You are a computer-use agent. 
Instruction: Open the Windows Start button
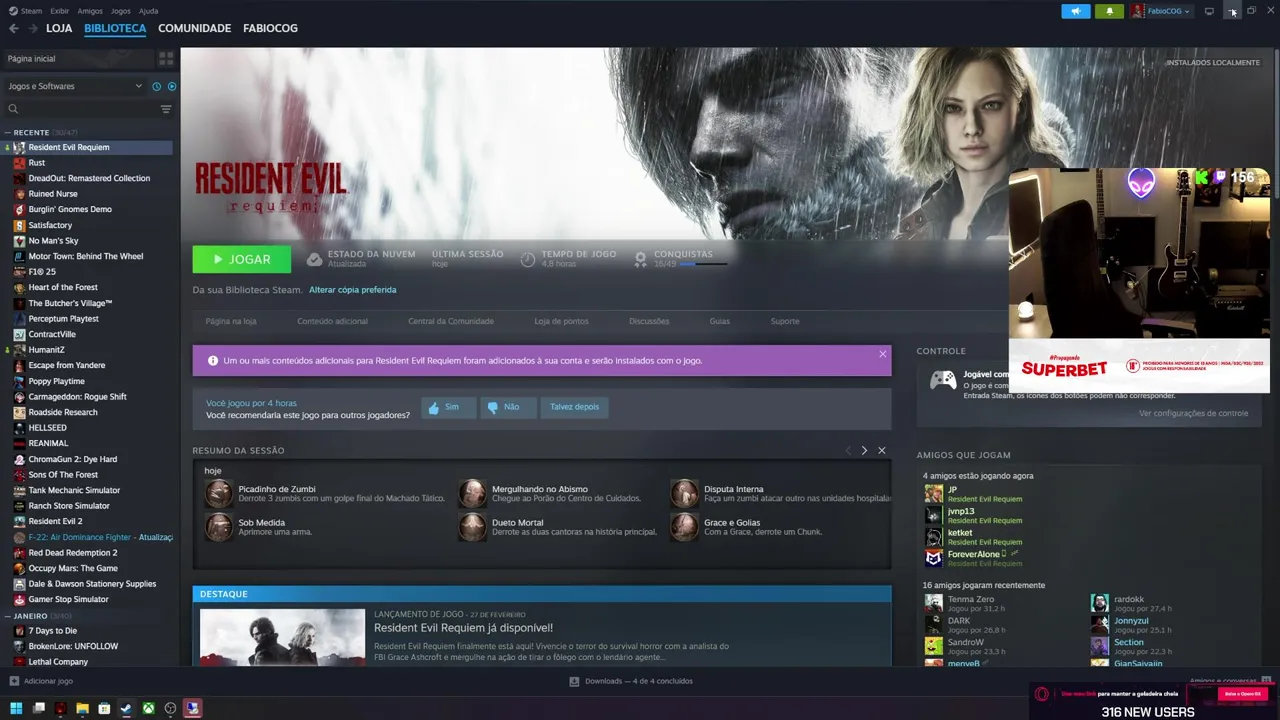tap(16, 709)
